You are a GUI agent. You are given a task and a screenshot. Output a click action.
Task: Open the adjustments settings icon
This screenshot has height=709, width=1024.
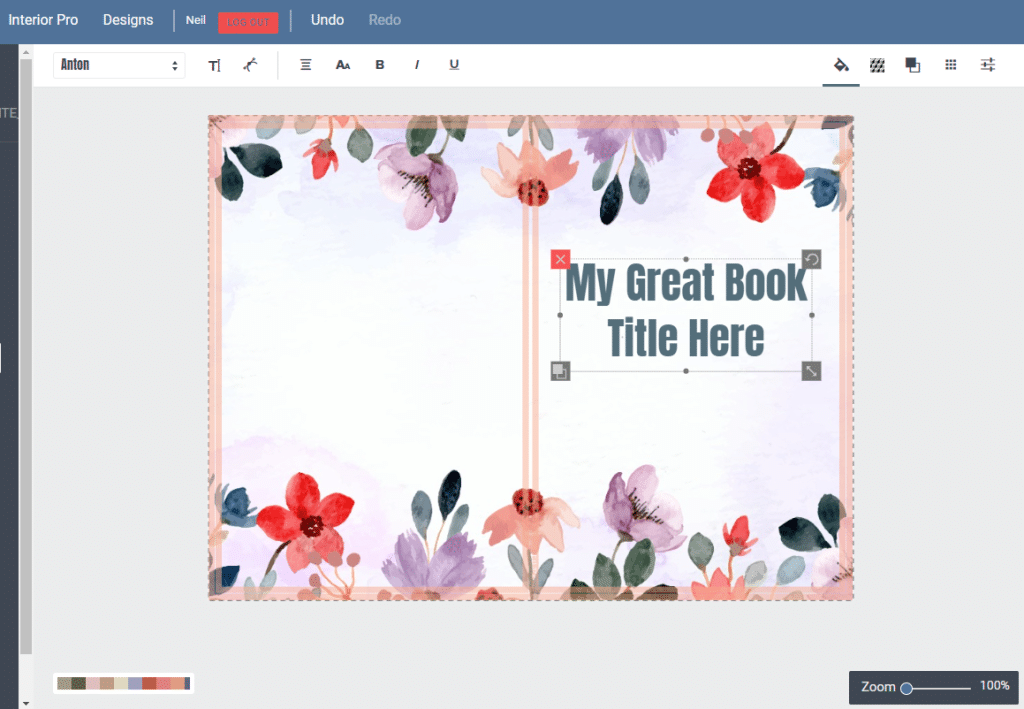(987, 64)
